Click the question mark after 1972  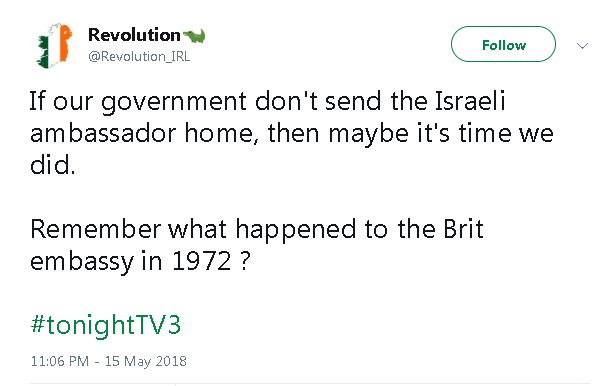[244, 261]
